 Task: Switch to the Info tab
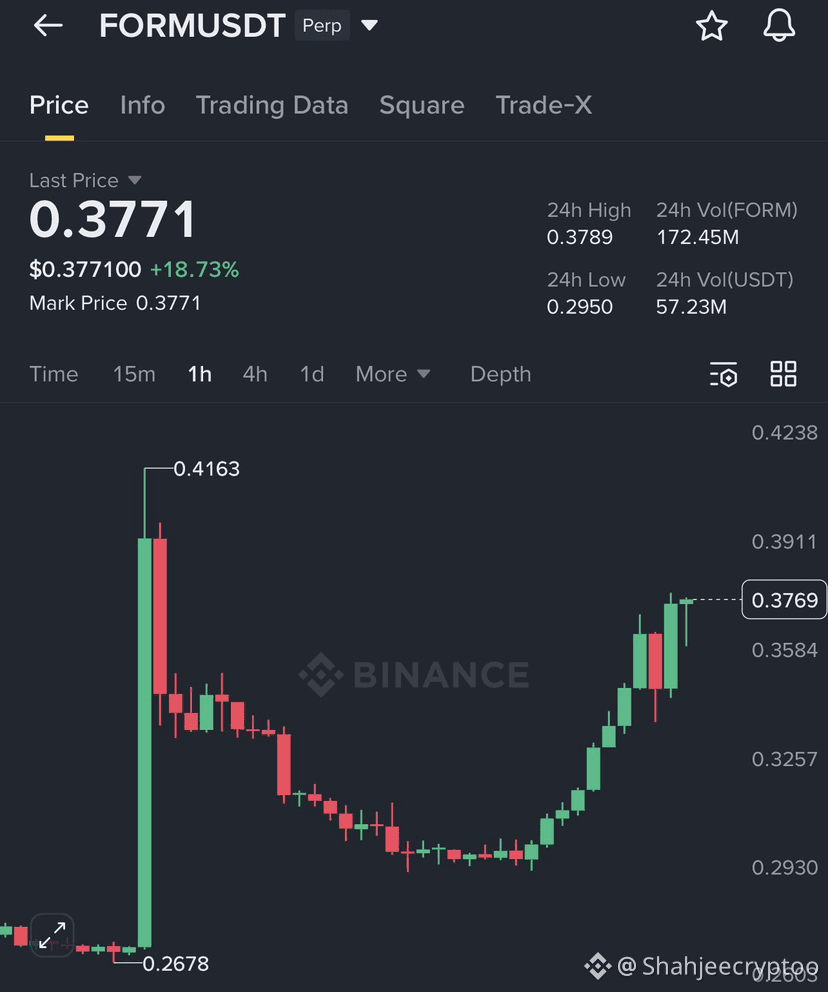click(x=142, y=105)
